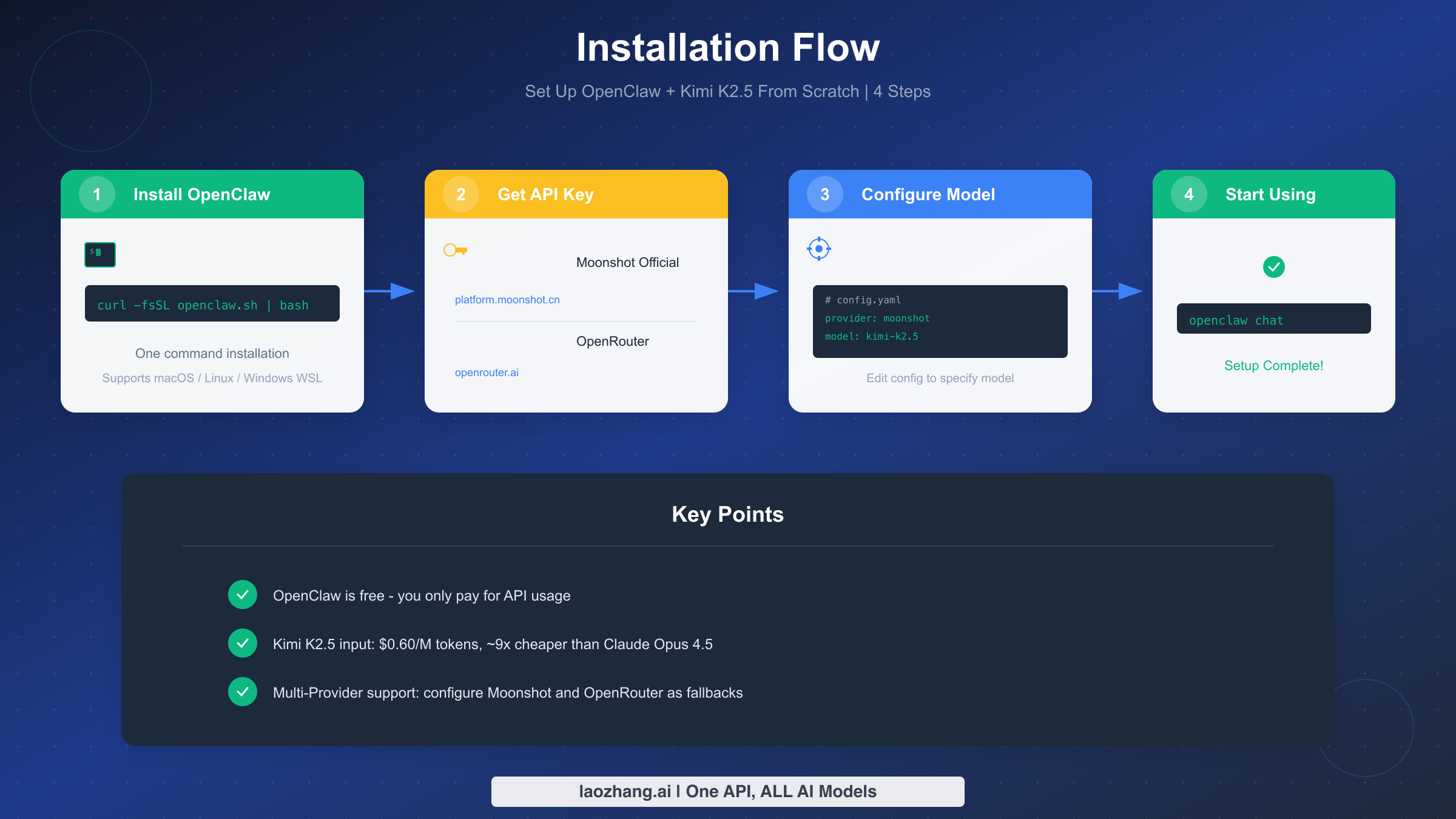Click the crosshair target icon in Configure Model
The height and width of the screenshot is (819, 1456).
819,249
